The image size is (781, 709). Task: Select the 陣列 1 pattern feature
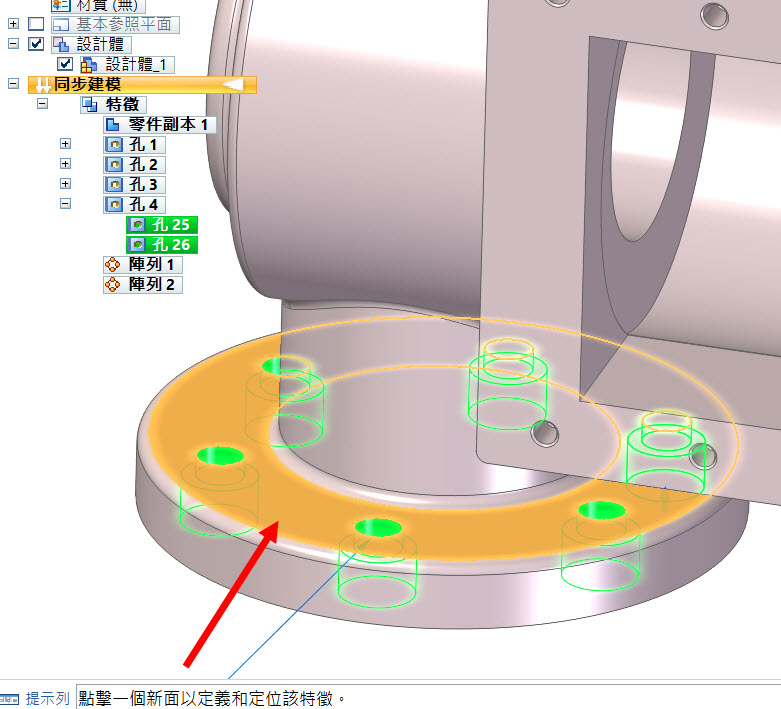coord(143,264)
